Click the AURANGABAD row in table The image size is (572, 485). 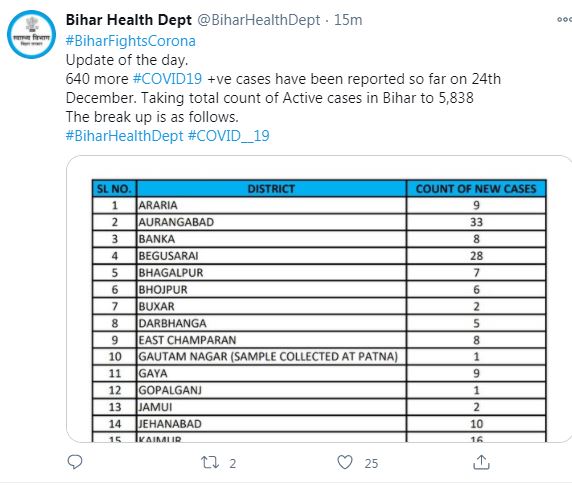pyautogui.click(x=319, y=222)
